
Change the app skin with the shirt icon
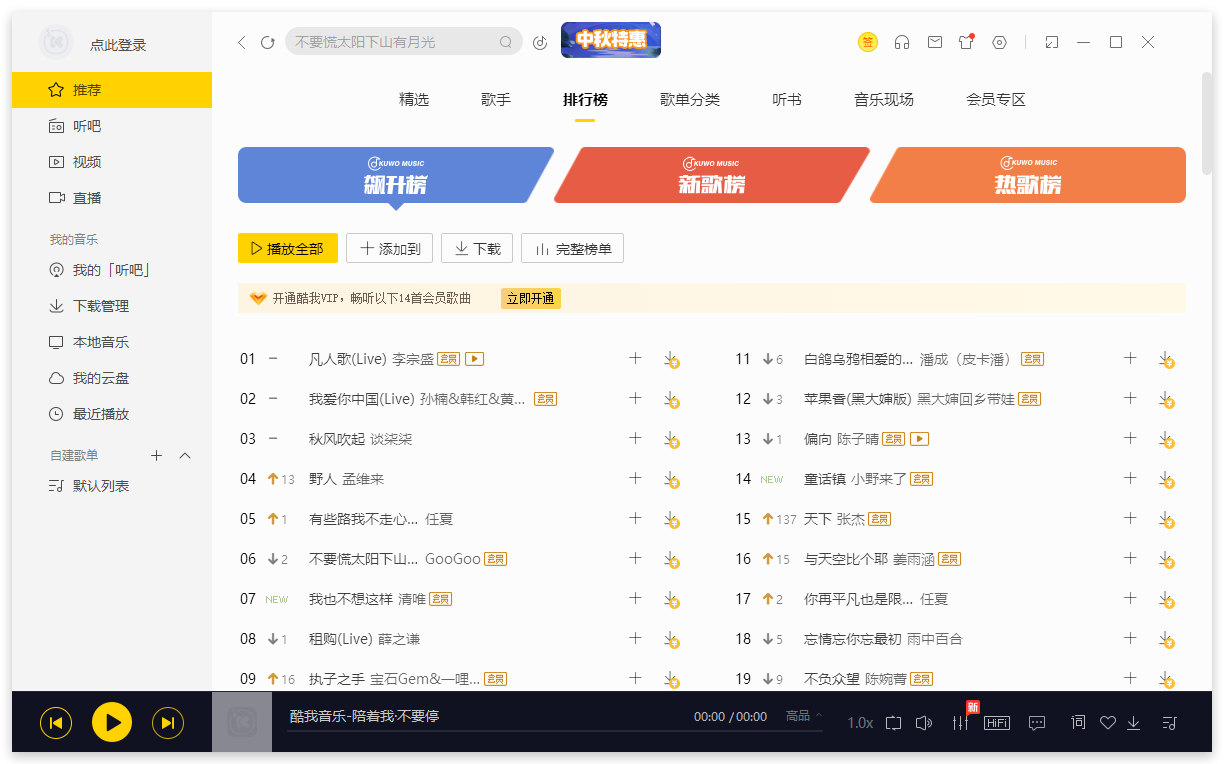966,42
